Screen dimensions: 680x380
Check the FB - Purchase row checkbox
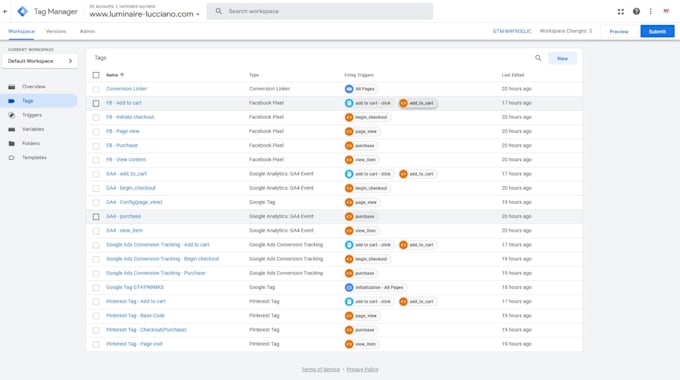[96, 146]
